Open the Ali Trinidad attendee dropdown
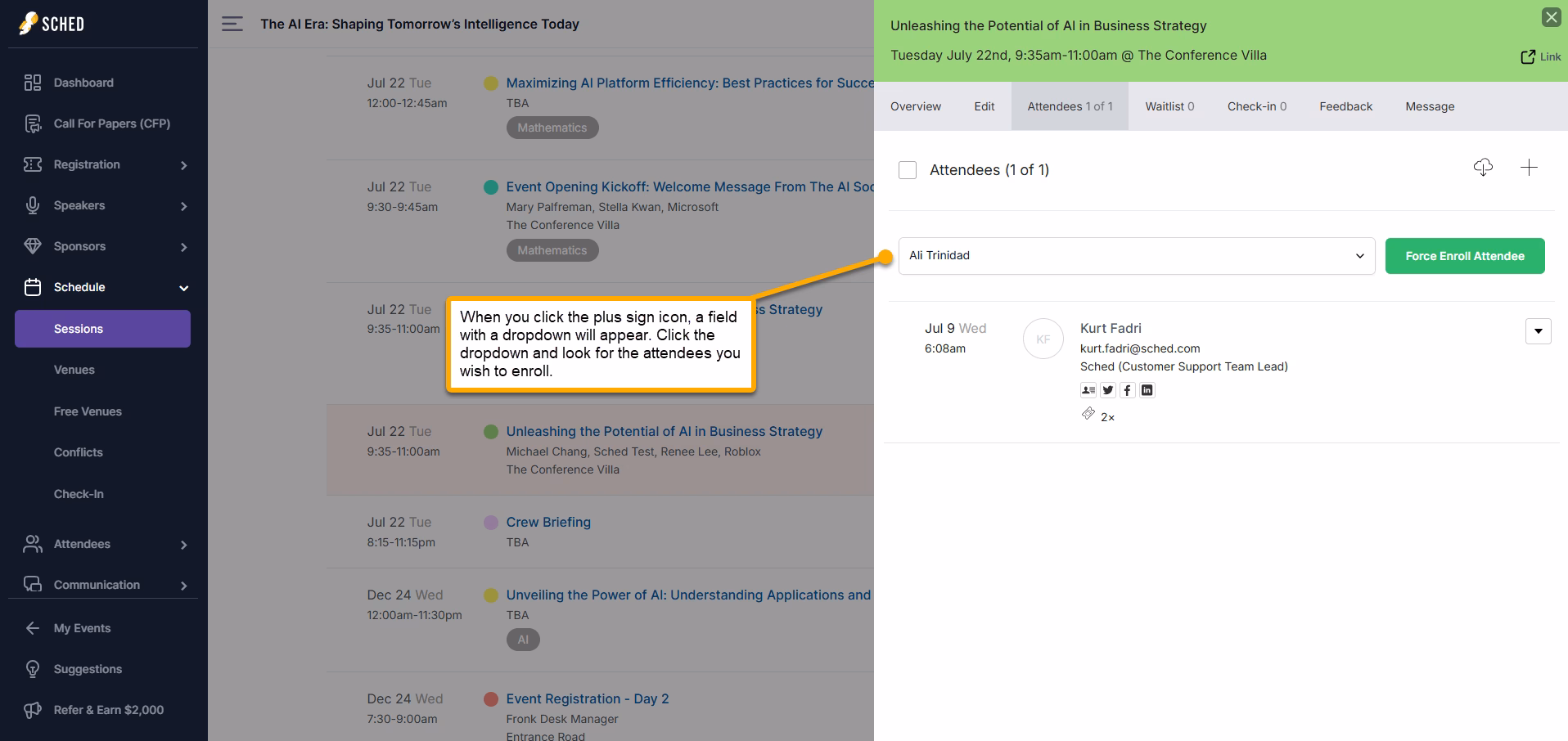The image size is (1568, 741). tap(1137, 256)
